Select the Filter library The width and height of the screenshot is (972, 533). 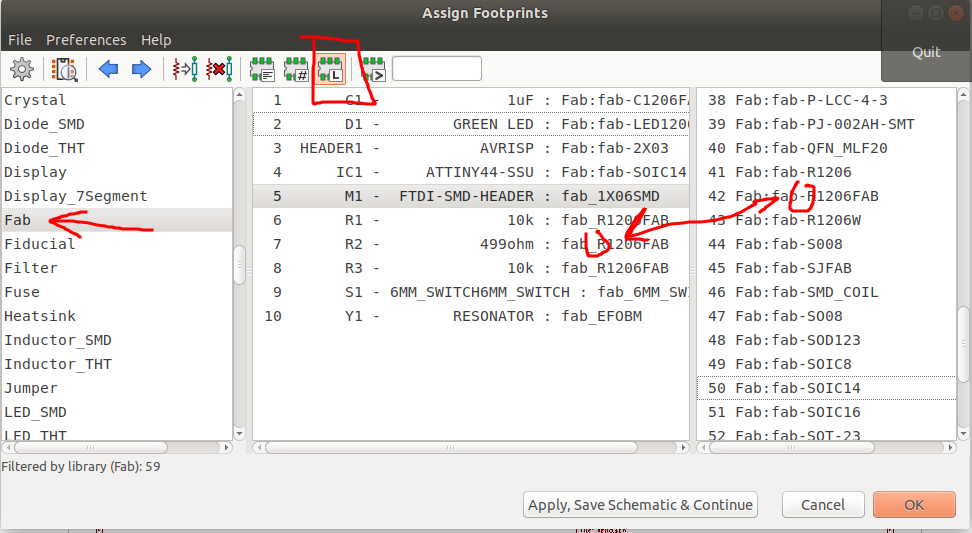117,268
